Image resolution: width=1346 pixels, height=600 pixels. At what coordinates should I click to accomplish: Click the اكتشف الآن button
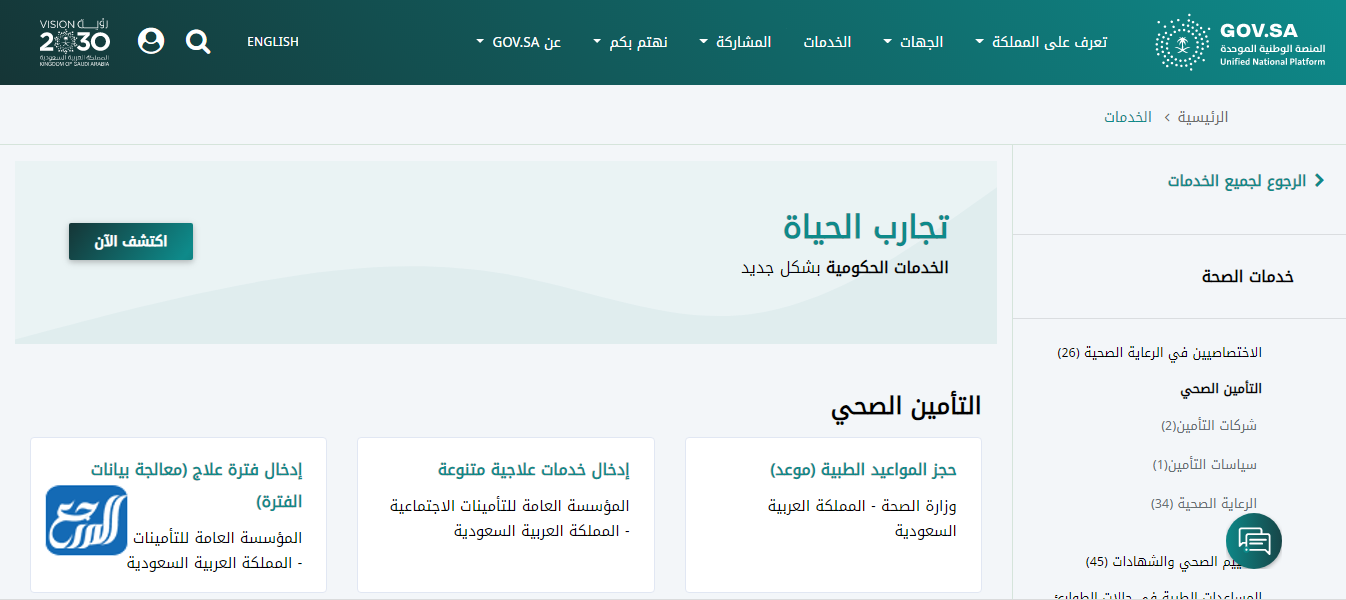click(130, 241)
